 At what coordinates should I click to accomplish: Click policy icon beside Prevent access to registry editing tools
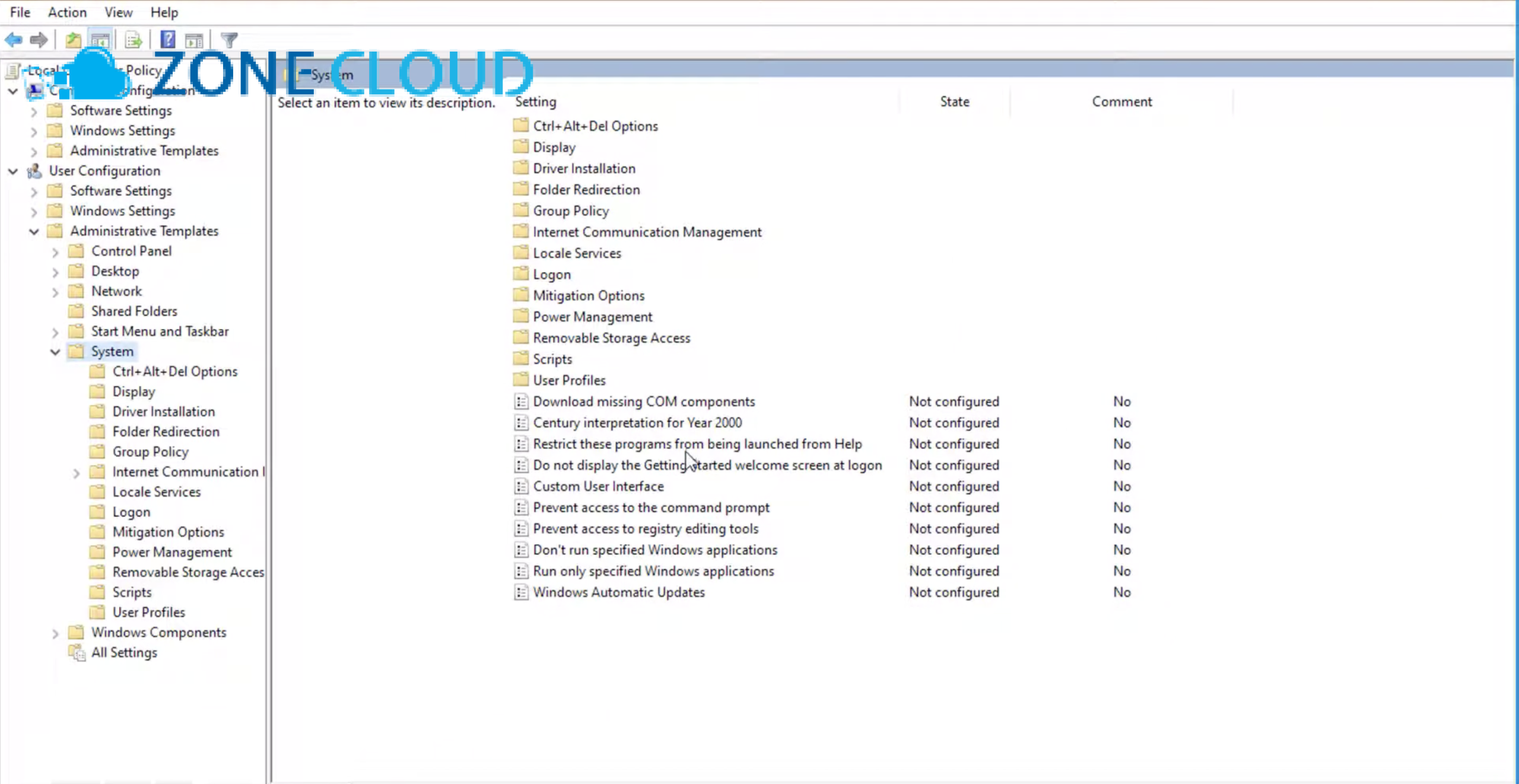[x=520, y=528]
